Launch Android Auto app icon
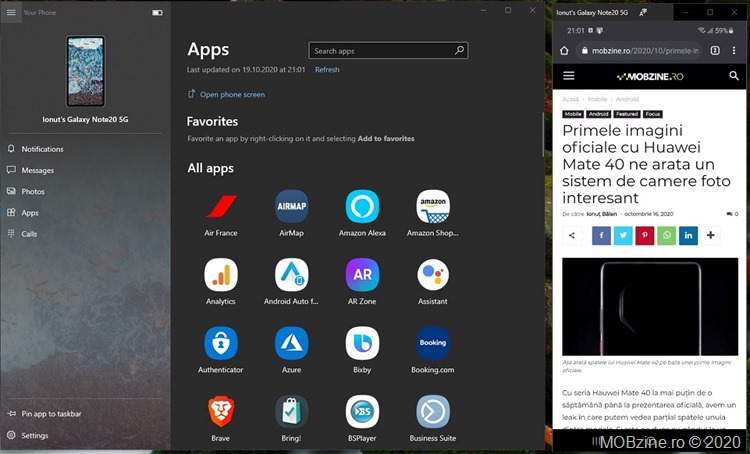The width and height of the screenshot is (750, 454). [x=291, y=275]
